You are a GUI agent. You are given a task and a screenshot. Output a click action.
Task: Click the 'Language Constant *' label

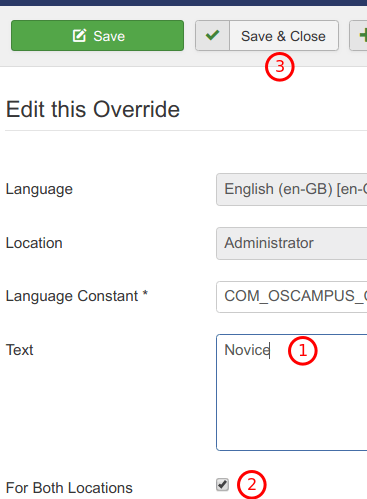[77, 296]
